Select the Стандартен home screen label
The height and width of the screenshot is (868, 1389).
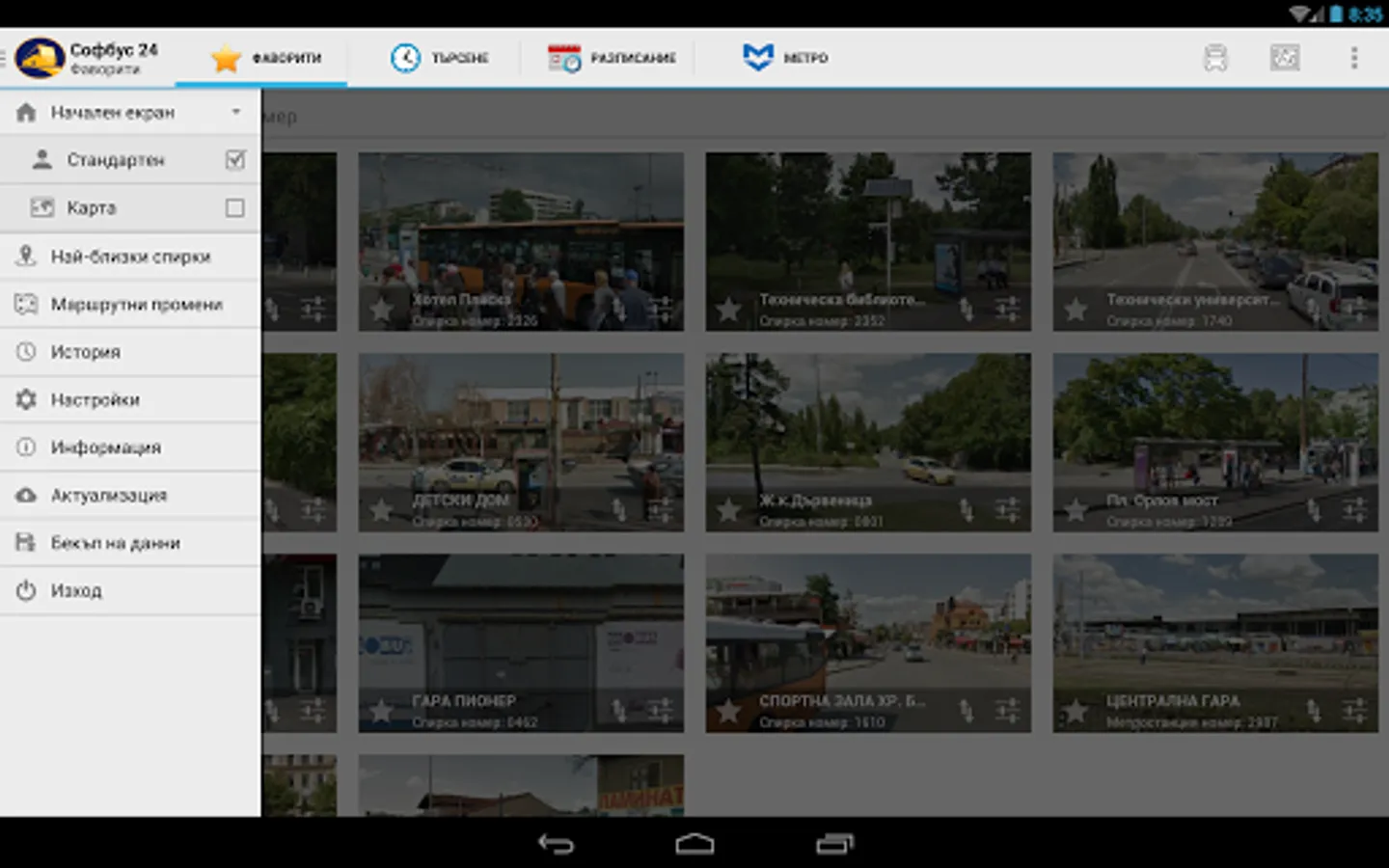[116, 160]
